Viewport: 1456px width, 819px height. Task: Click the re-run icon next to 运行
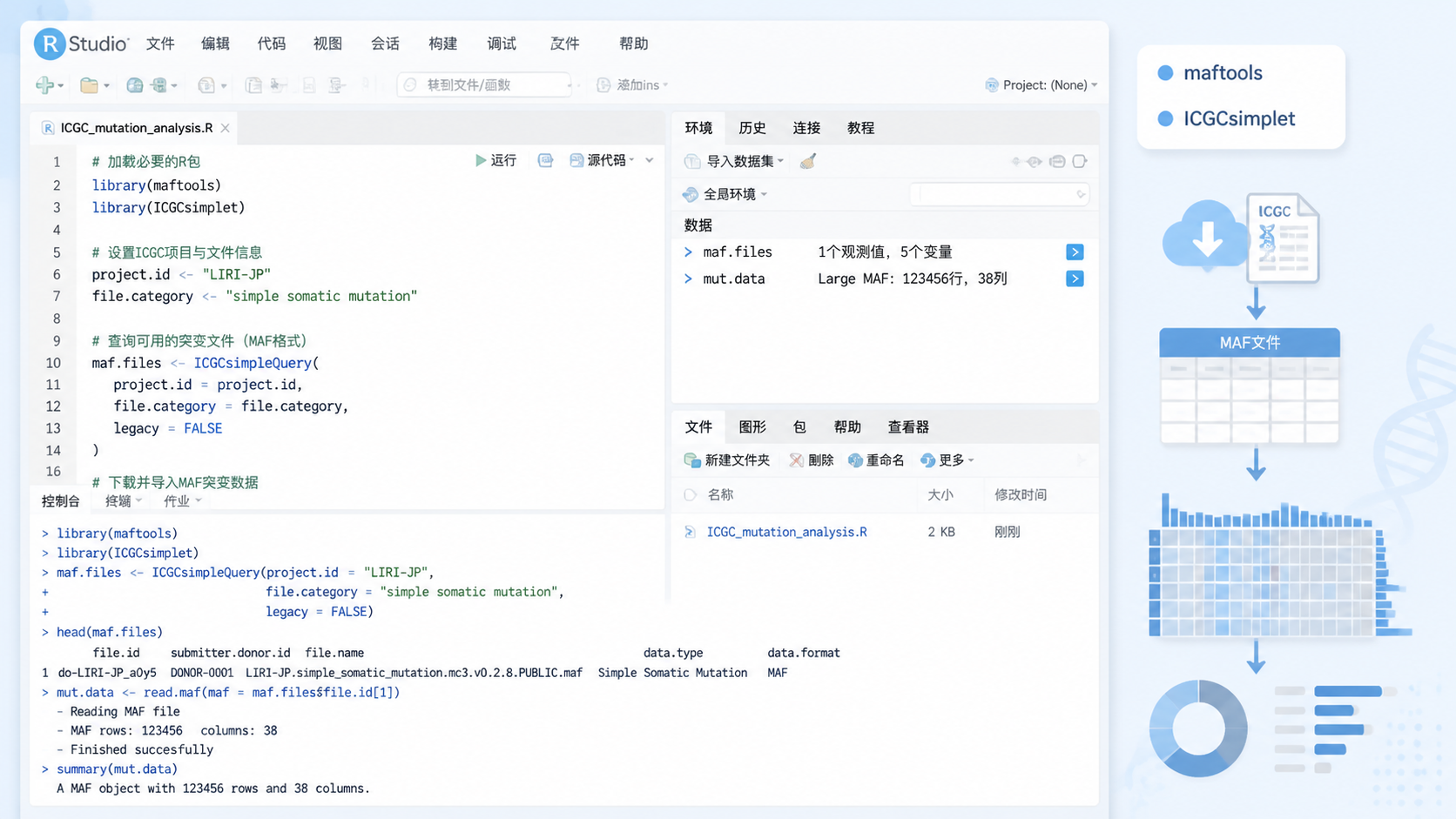tap(546, 160)
